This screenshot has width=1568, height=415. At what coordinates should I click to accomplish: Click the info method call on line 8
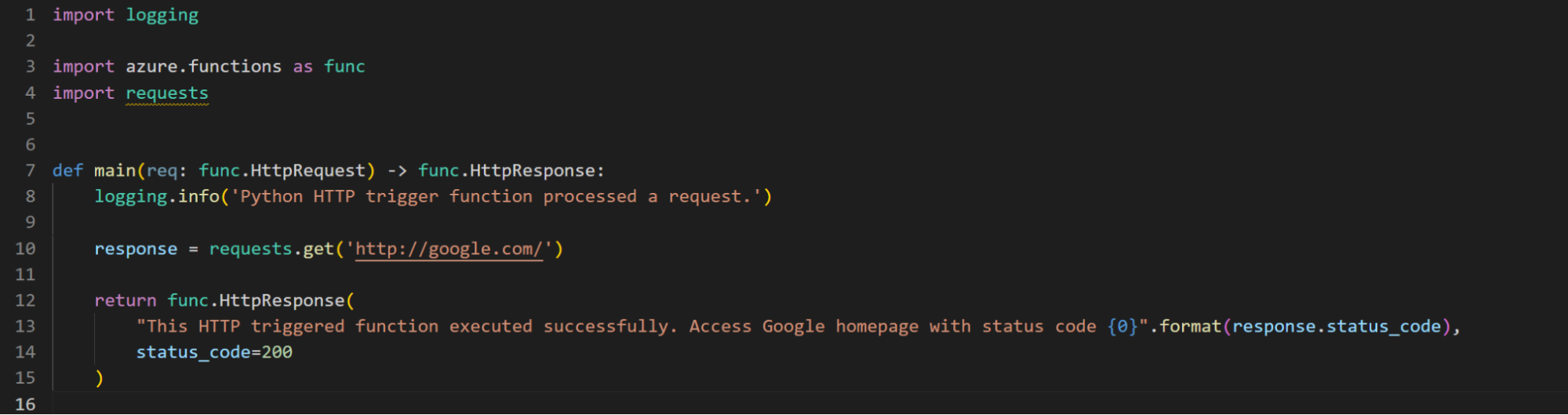[x=198, y=197]
